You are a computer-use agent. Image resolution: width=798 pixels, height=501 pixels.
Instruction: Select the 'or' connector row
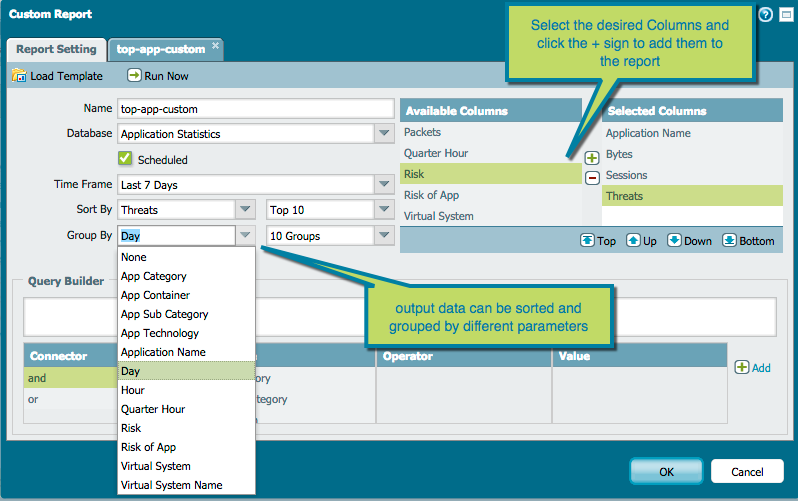(x=71, y=399)
